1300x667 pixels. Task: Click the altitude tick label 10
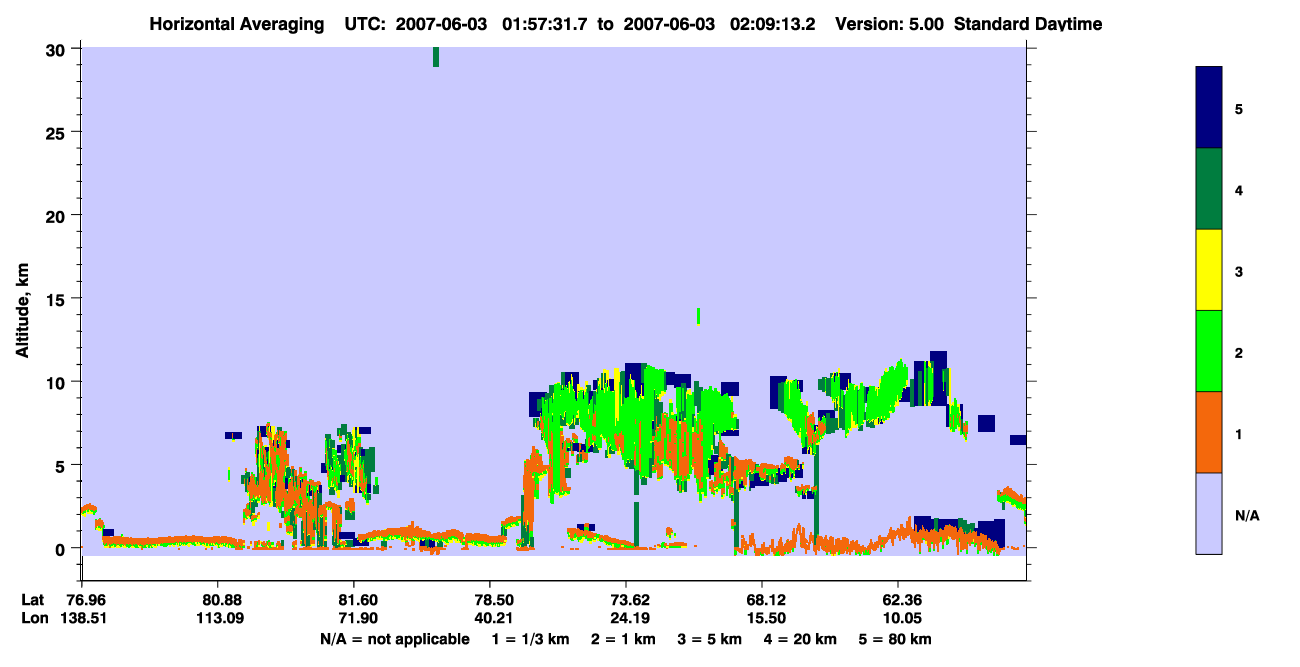57,382
